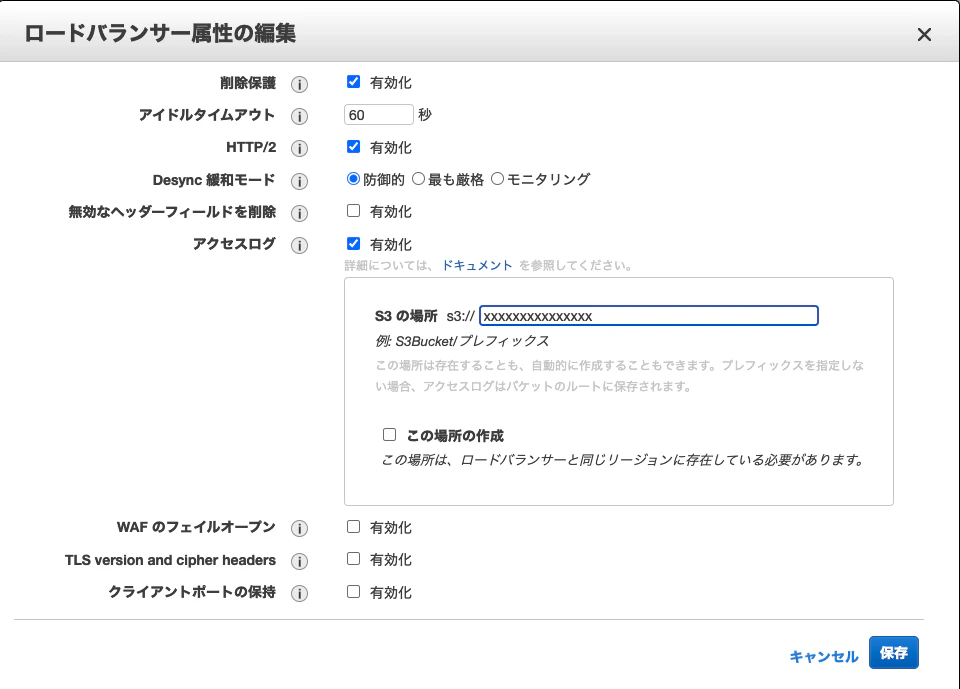960x689 pixels.
Task: Click the idle timeout seconds field
Action: pos(379,115)
